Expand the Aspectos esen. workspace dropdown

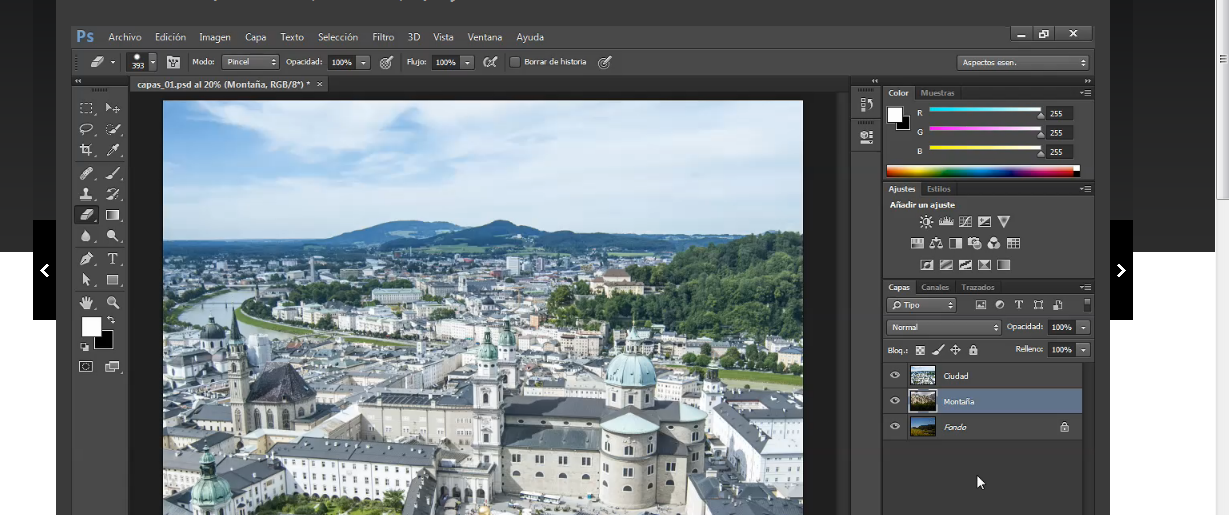[1022, 62]
